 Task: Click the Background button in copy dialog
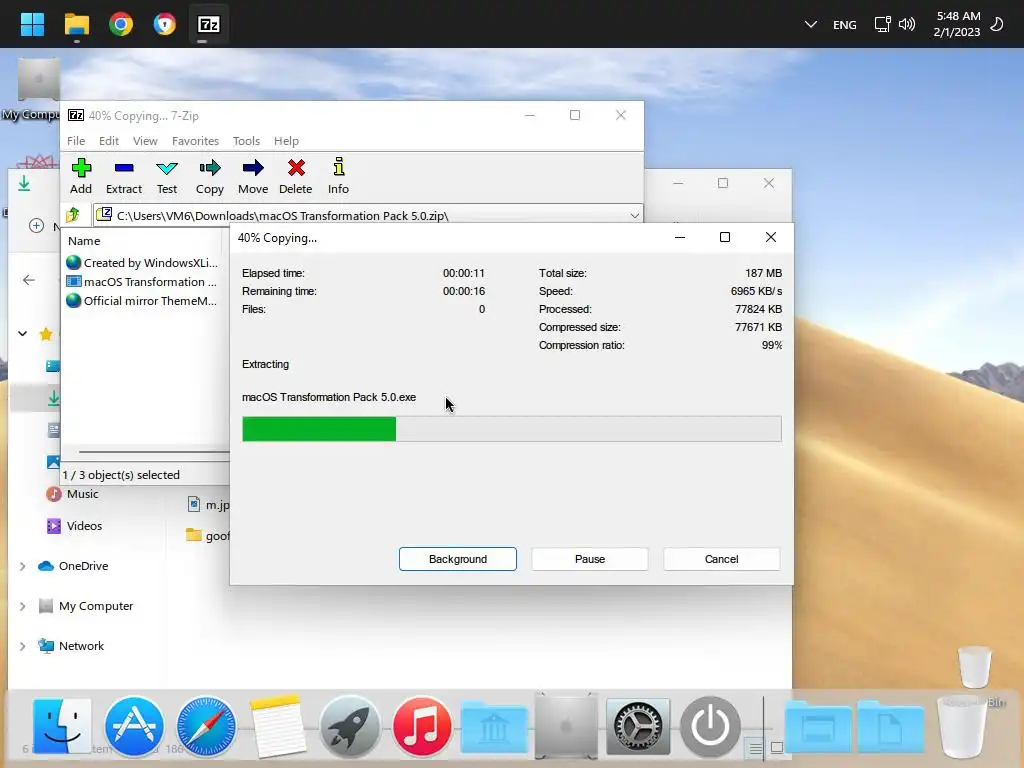click(458, 559)
